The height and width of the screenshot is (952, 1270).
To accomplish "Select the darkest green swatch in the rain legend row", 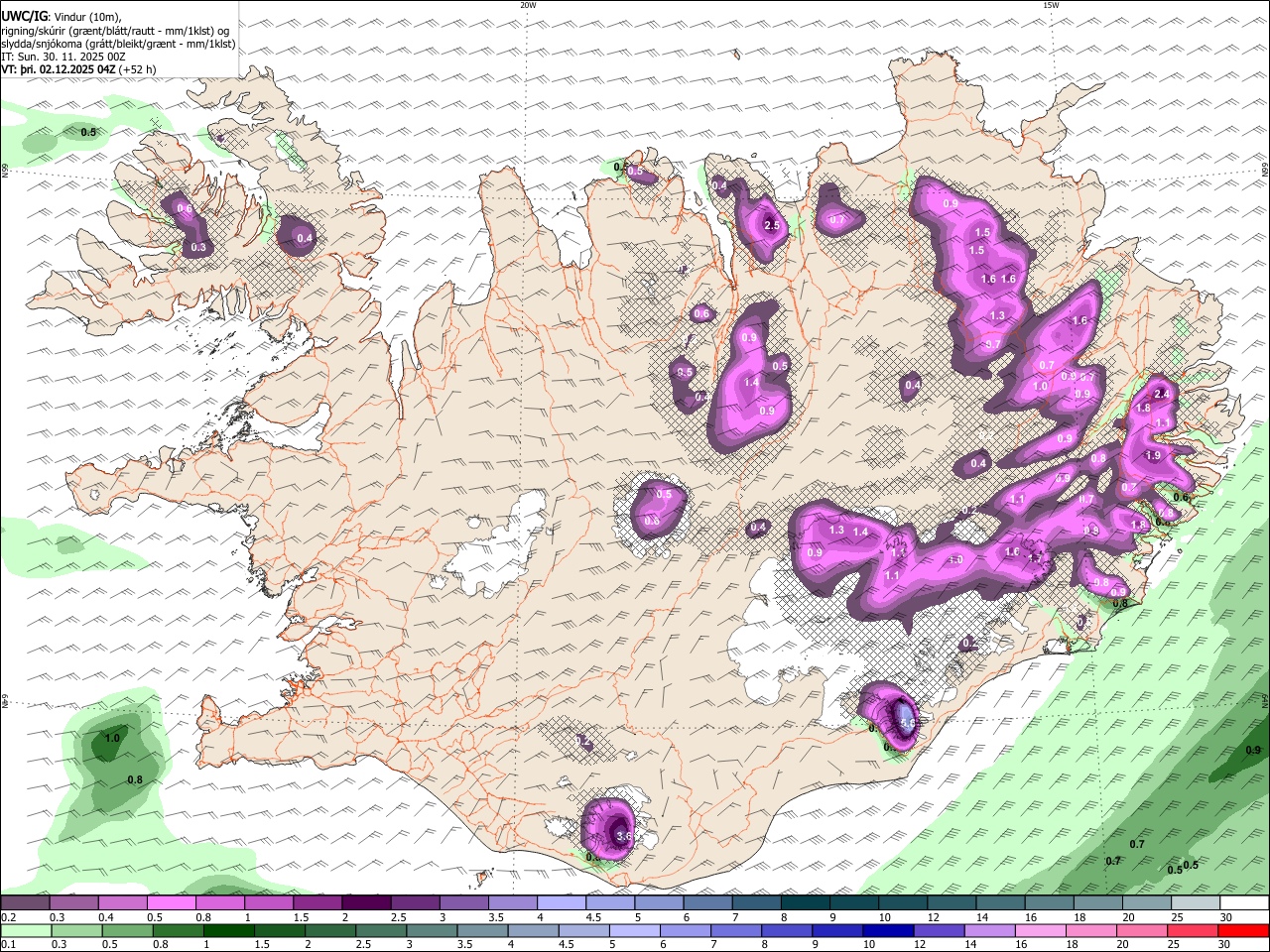I will click(x=229, y=931).
